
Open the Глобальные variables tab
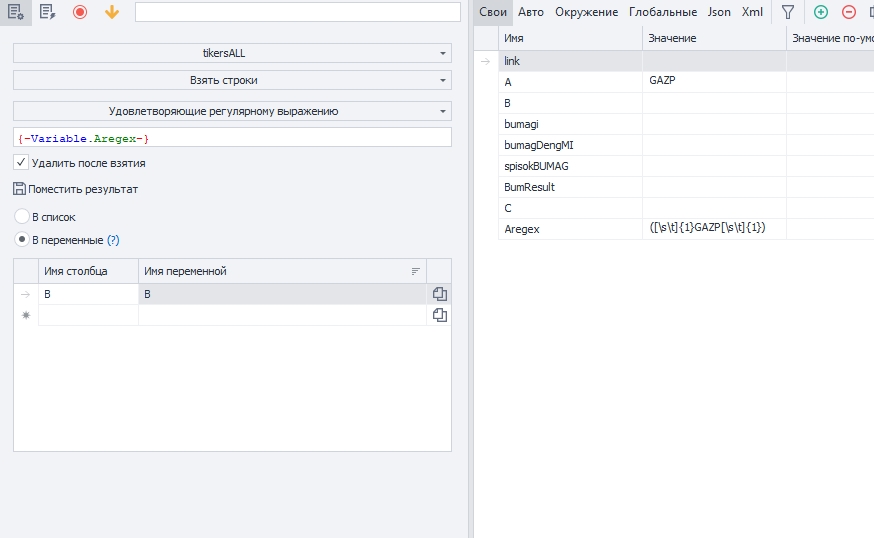(x=663, y=12)
